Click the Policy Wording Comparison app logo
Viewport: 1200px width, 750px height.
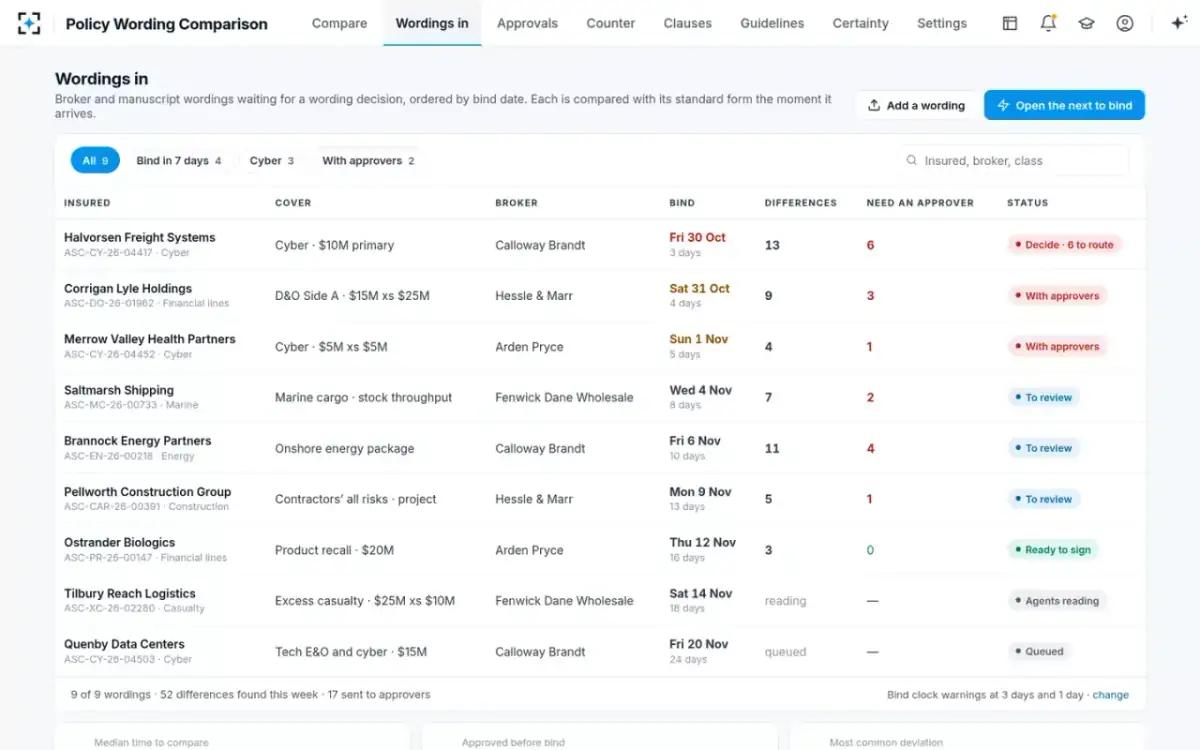coord(29,23)
